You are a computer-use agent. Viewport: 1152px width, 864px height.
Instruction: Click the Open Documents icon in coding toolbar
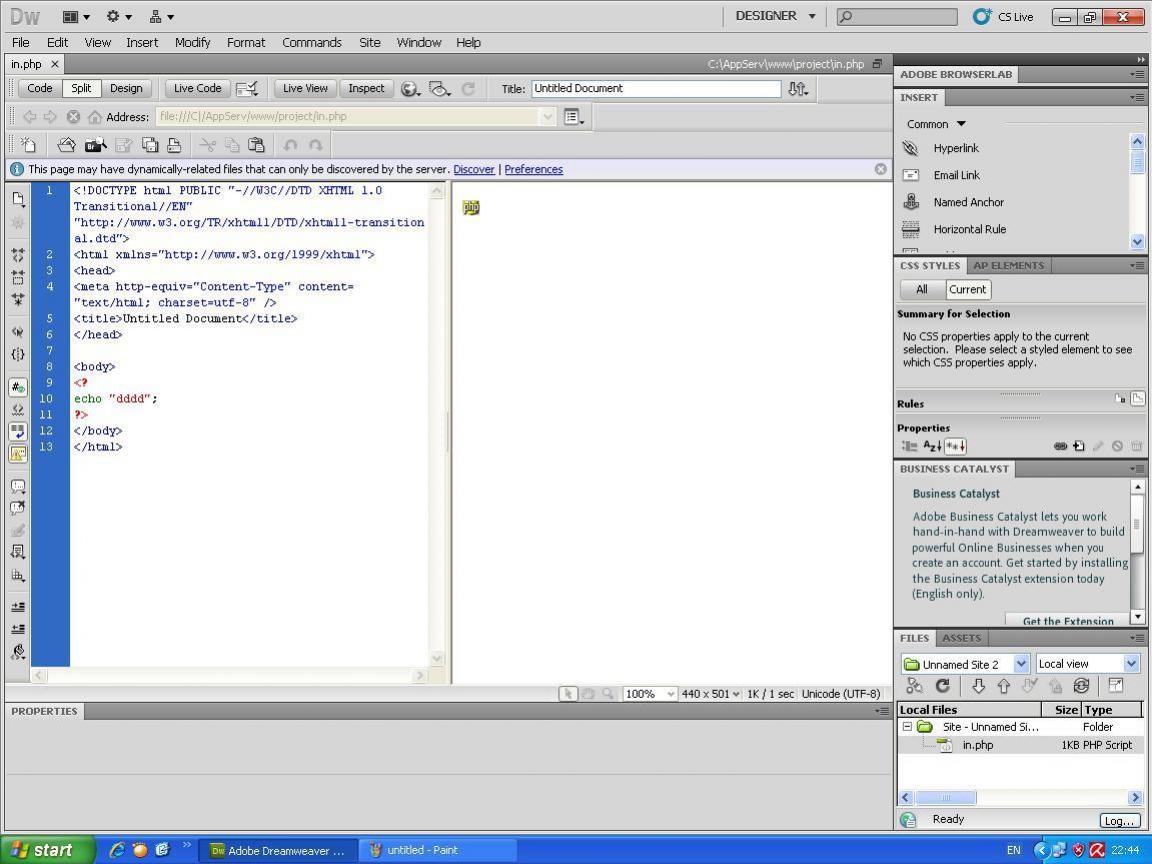tap(18, 199)
